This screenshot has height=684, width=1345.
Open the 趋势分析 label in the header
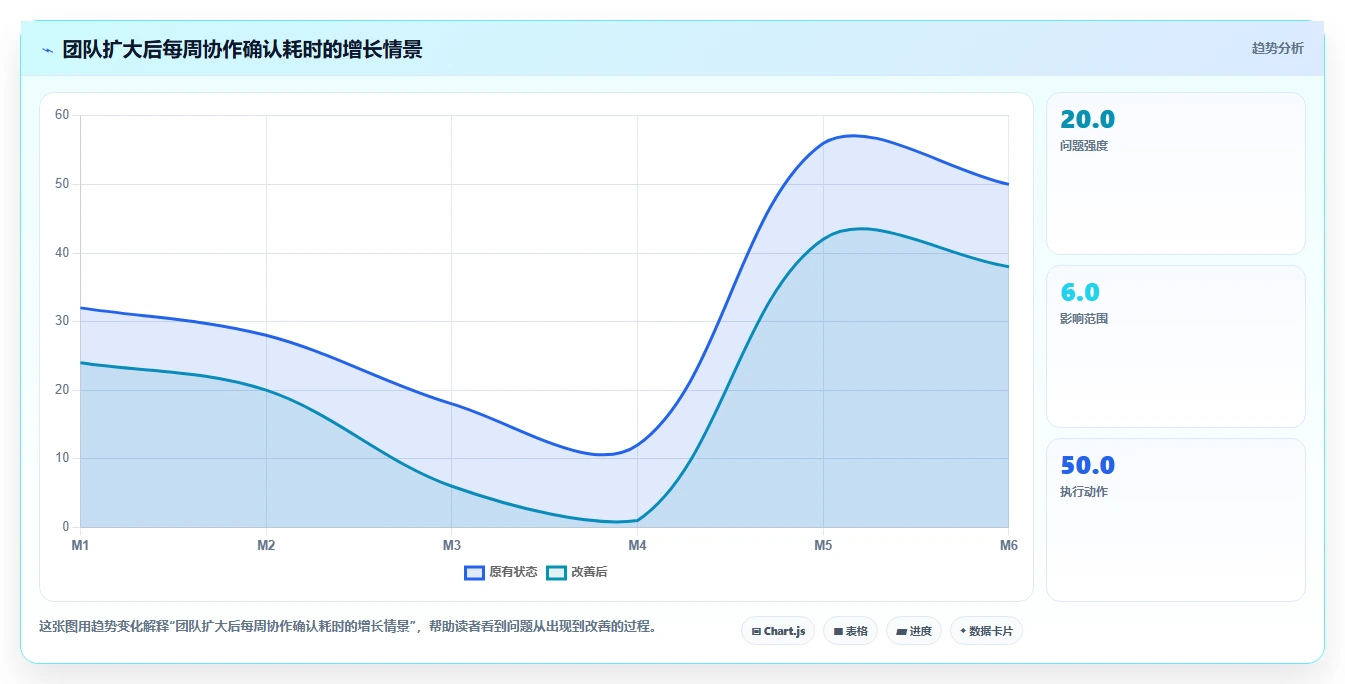pyautogui.click(x=1277, y=48)
